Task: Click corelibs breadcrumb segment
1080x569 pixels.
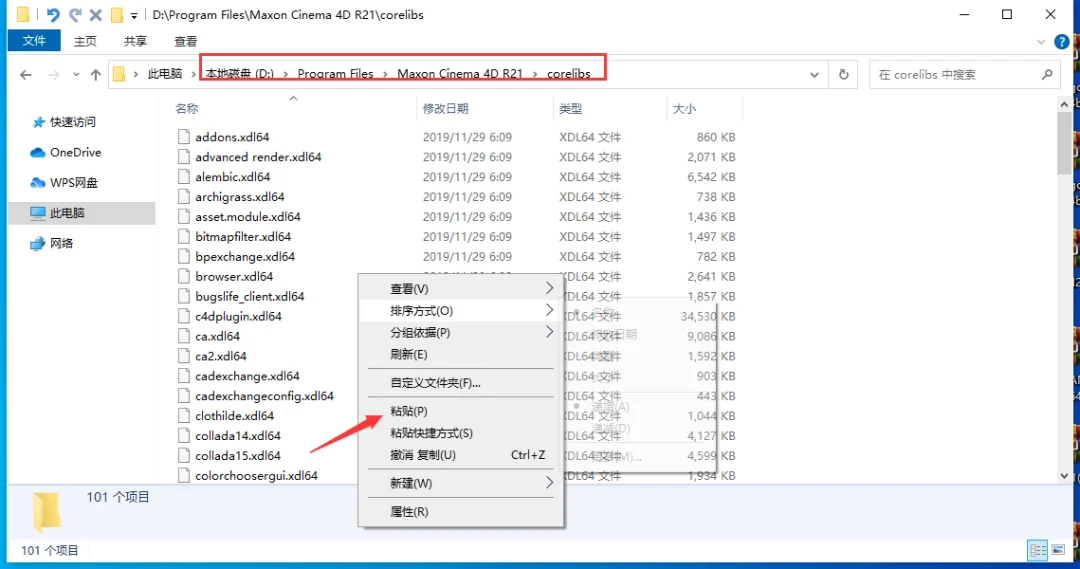Action: pos(568,74)
